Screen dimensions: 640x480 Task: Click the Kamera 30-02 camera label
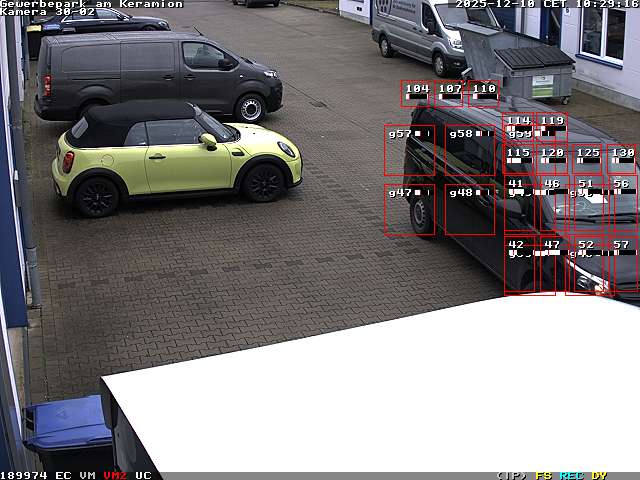48,12
